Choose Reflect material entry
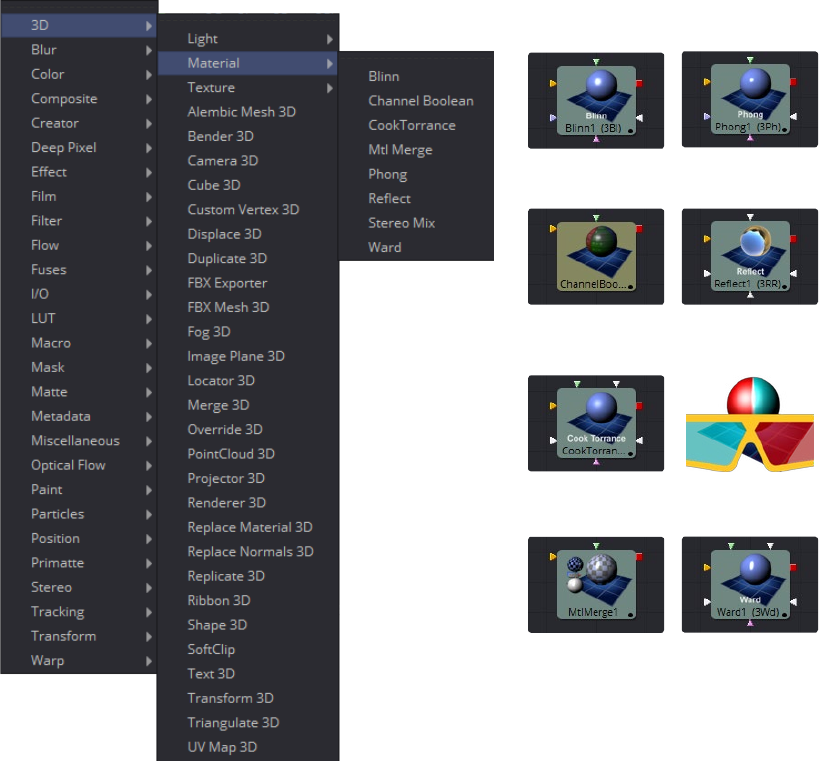Image resolution: width=819 pixels, height=761 pixels. 390,198
